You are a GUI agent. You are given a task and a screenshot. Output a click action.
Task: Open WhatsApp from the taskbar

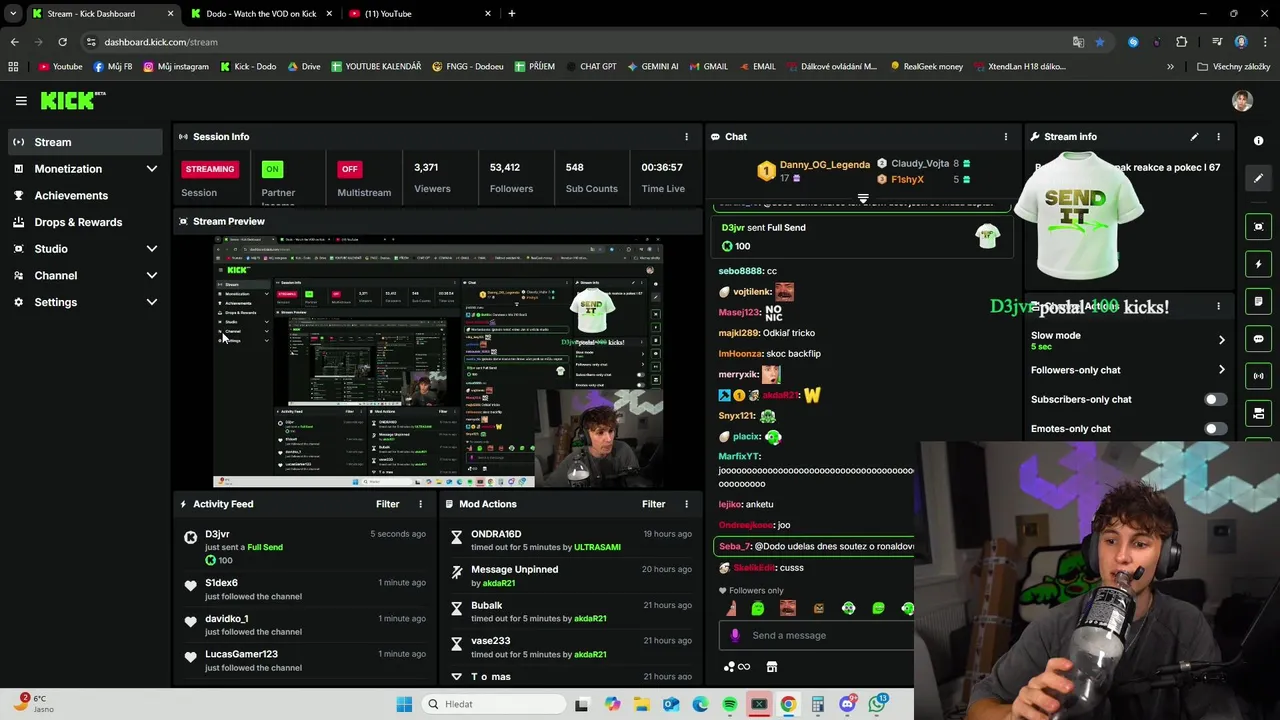[x=877, y=704]
